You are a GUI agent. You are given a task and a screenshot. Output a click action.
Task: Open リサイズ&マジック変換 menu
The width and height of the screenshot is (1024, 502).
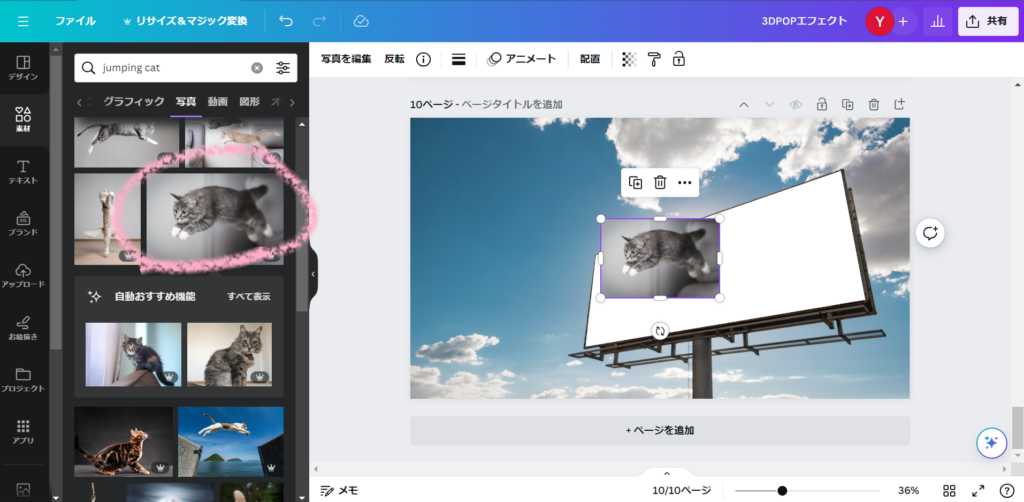[x=185, y=21]
